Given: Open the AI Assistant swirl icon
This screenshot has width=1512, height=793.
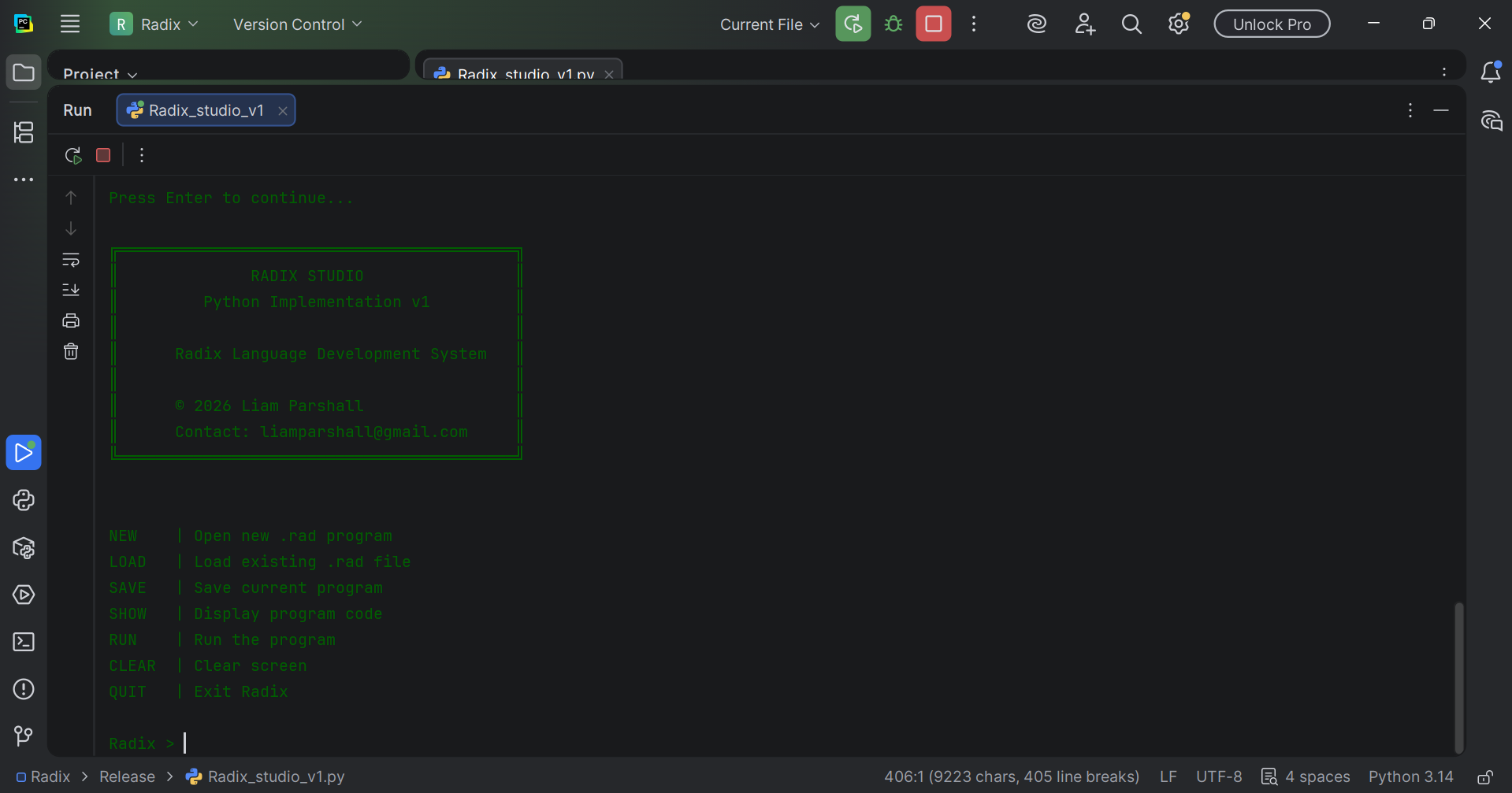Looking at the screenshot, I should (x=1037, y=24).
